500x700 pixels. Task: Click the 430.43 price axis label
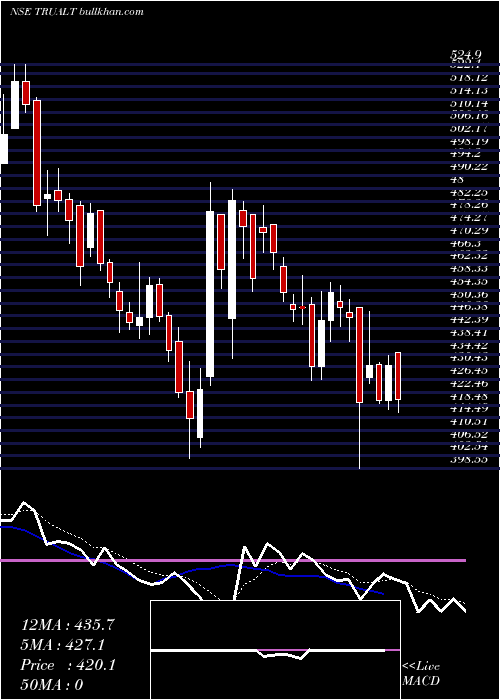click(x=469, y=358)
